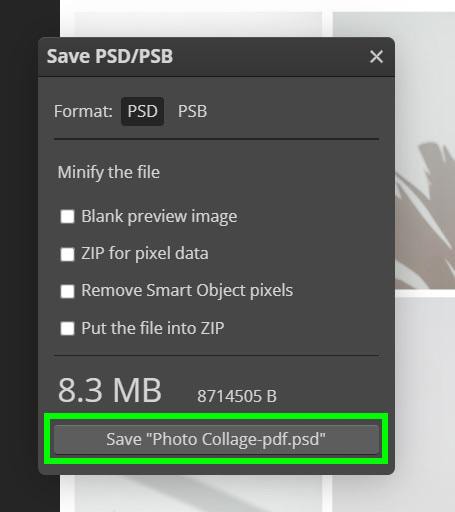The image size is (455, 512).
Task: Click the "Put the file into ZIP" label
Action: pyautogui.click(x=153, y=328)
